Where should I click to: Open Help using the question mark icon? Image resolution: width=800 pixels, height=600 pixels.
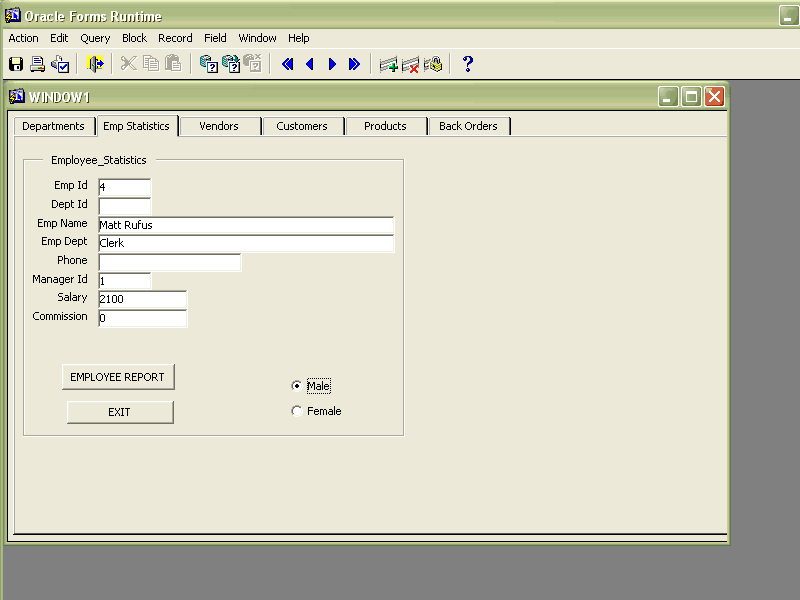467,64
